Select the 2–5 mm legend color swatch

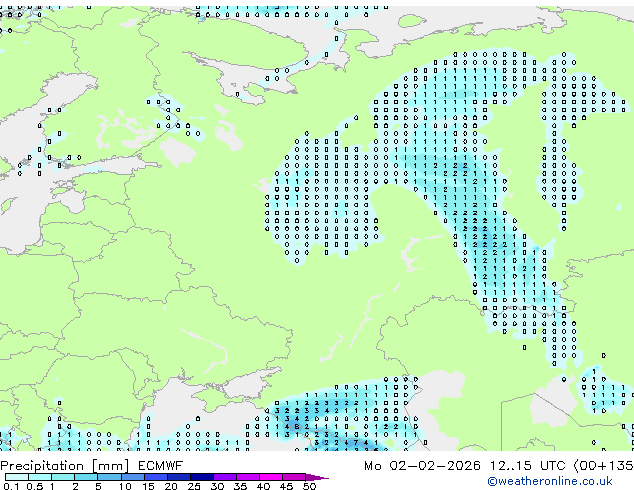(x=86, y=477)
